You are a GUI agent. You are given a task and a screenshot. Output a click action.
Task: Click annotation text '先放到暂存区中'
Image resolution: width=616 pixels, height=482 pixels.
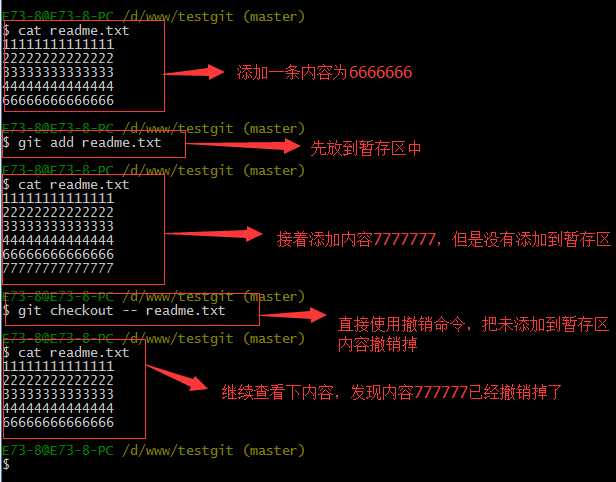[x=365, y=148]
